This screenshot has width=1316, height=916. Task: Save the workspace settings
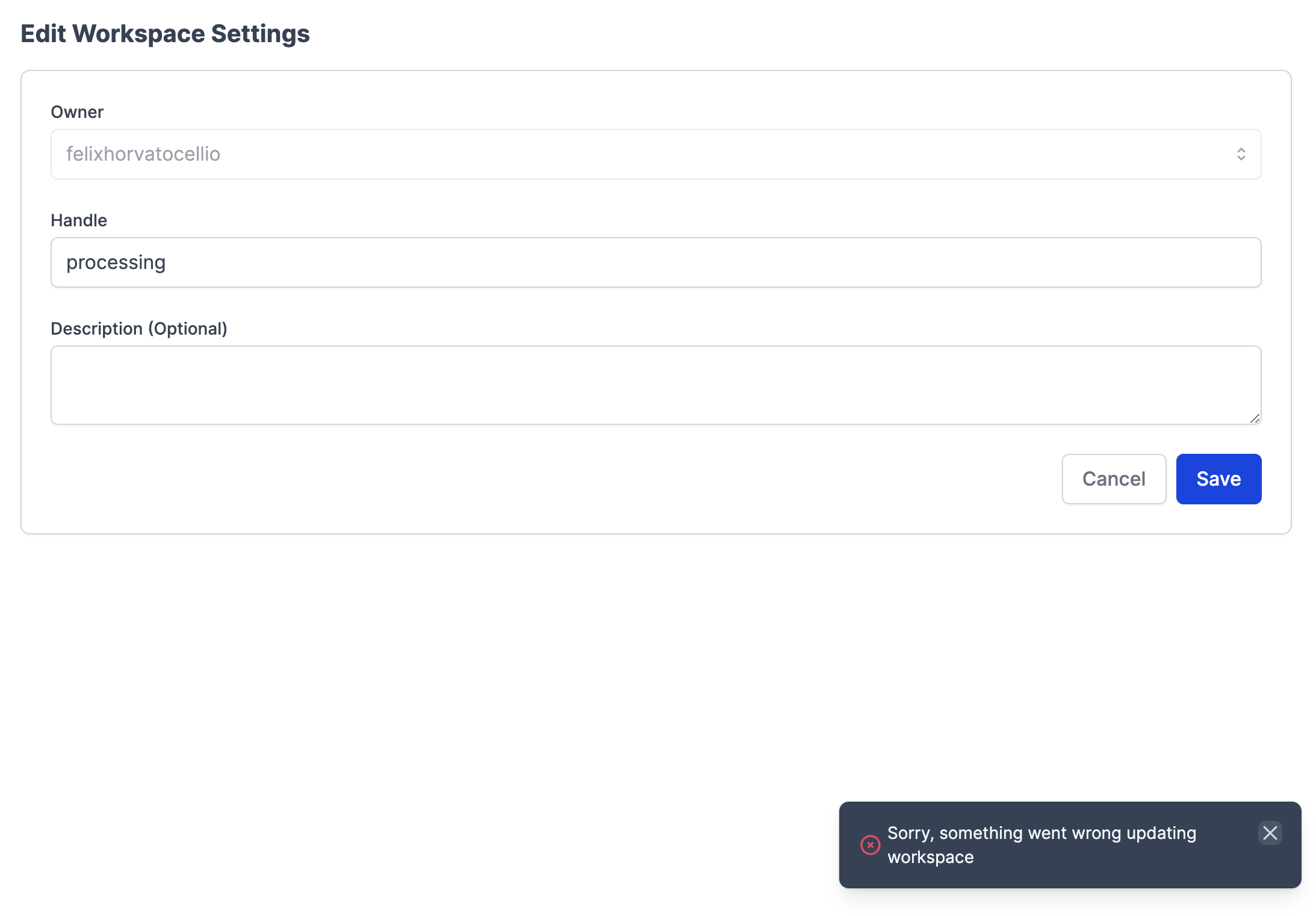(1218, 478)
